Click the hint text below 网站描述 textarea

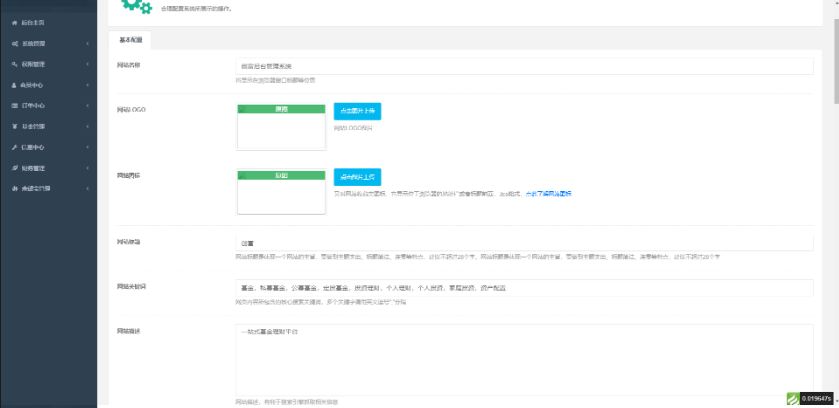287,402
